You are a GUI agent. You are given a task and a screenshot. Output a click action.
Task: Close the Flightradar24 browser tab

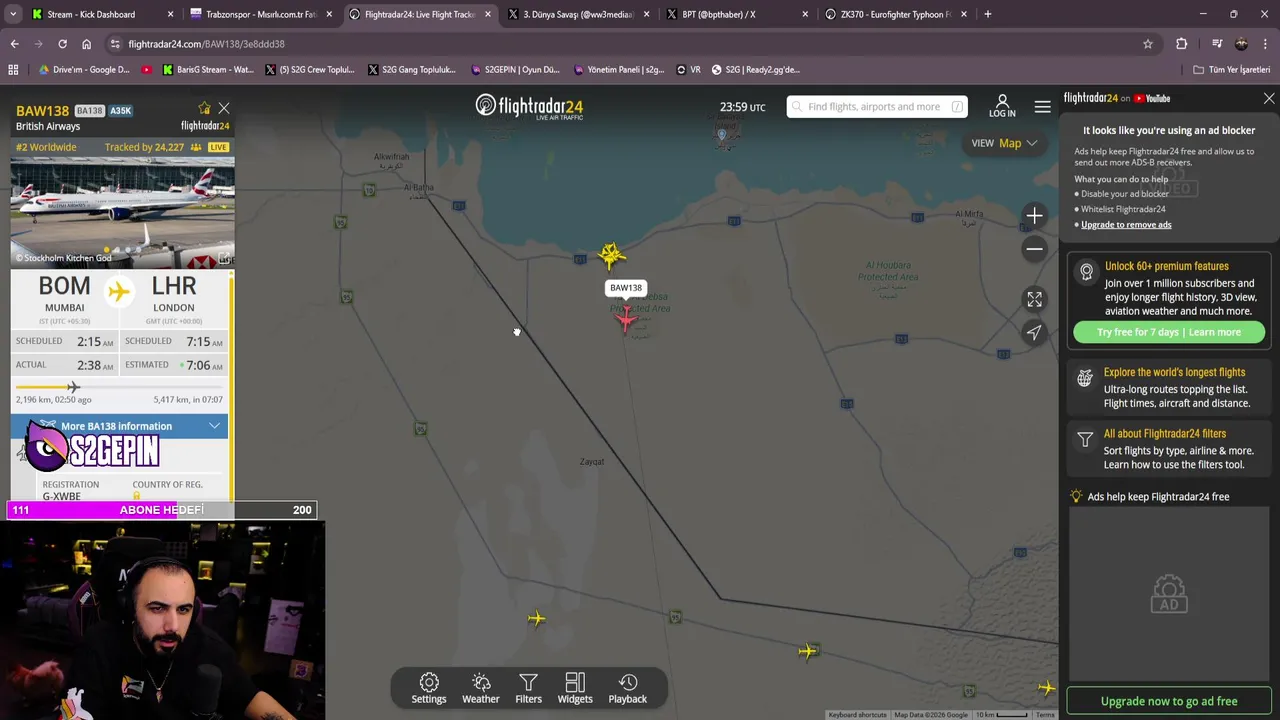point(488,14)
